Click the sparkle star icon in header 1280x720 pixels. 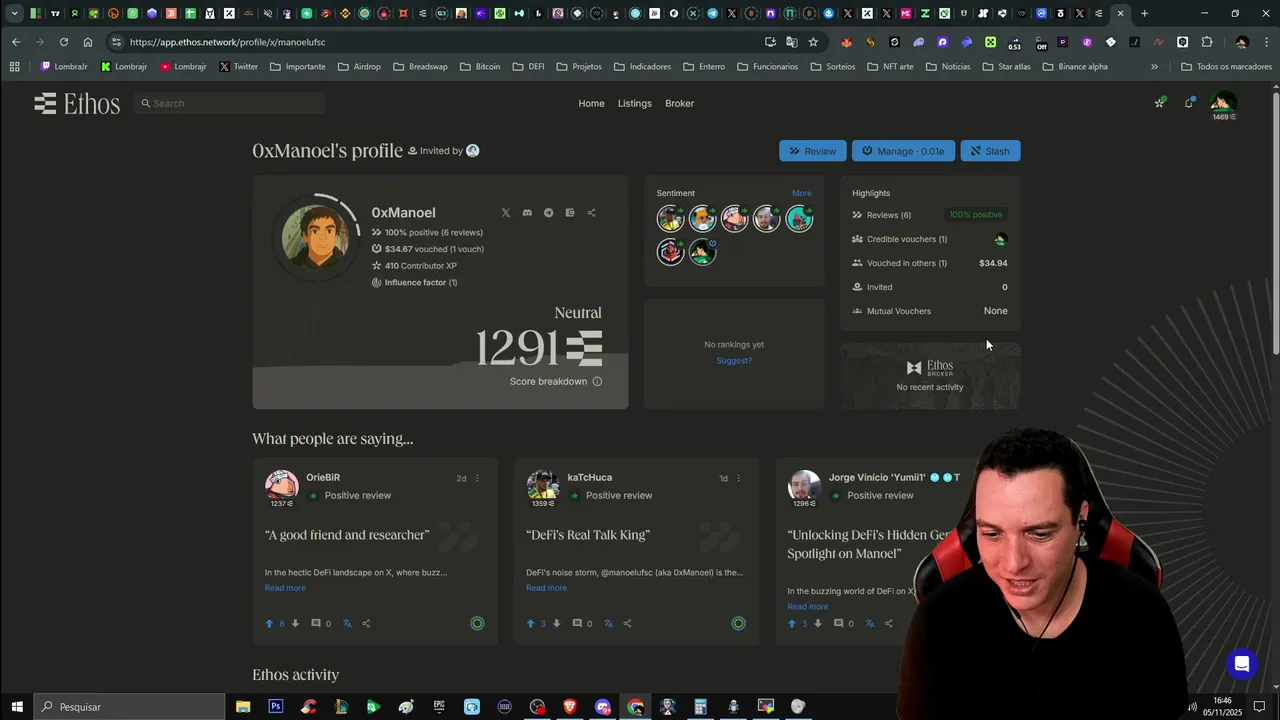click(1160, 103)
